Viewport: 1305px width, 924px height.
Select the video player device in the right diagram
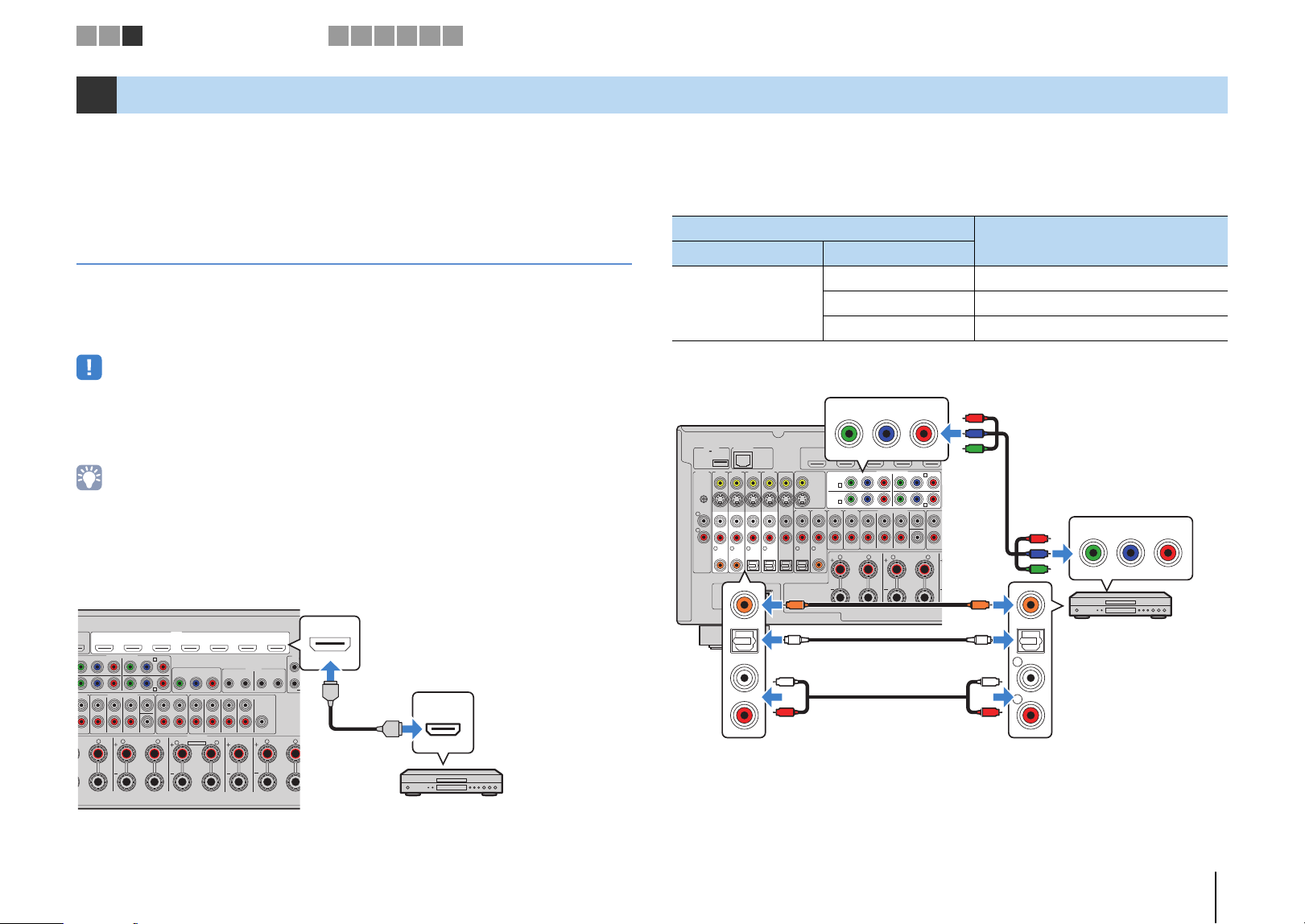click(x=1121, y=605)
